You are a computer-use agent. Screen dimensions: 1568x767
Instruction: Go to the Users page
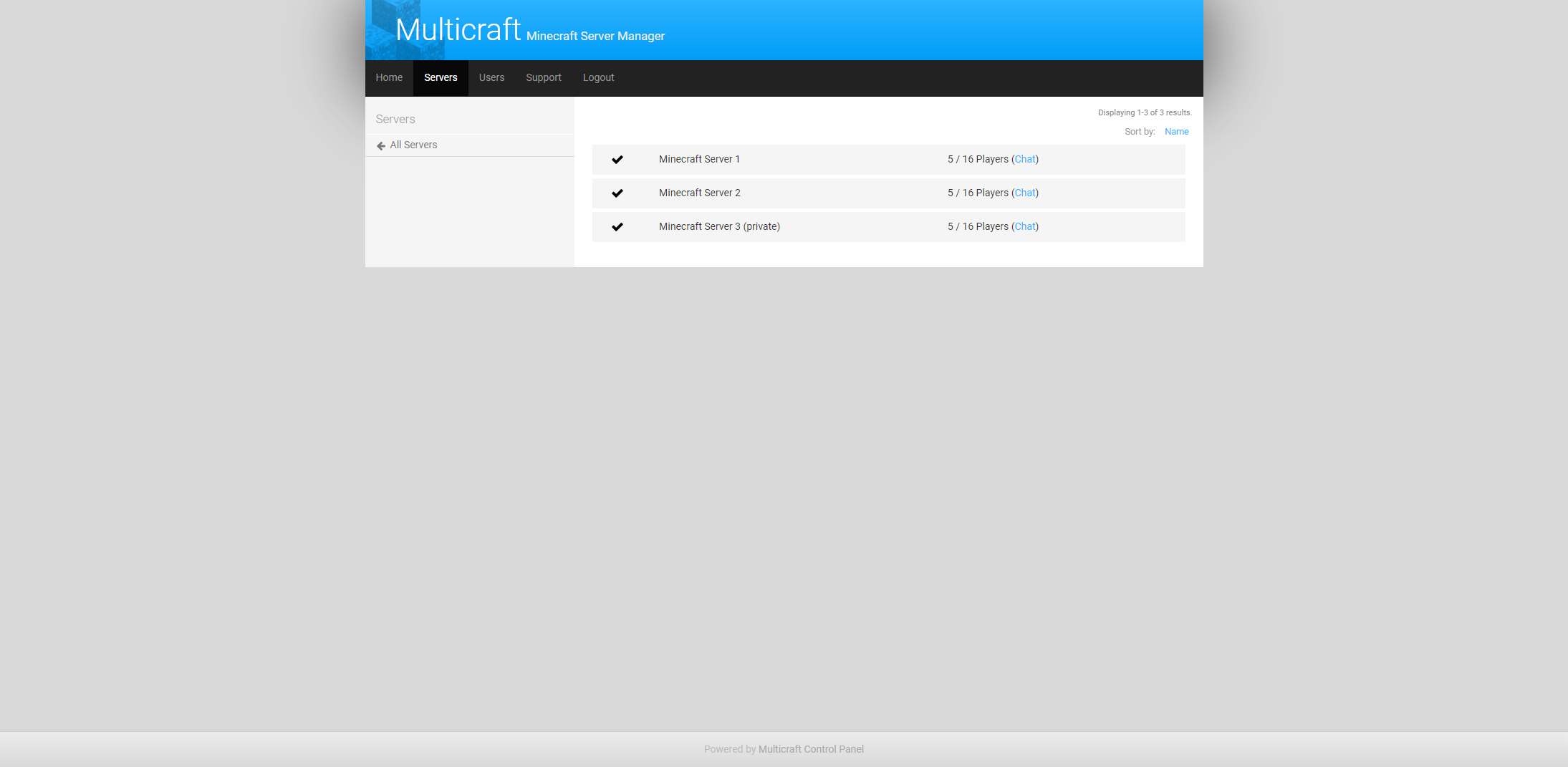[x=491, y=78]
